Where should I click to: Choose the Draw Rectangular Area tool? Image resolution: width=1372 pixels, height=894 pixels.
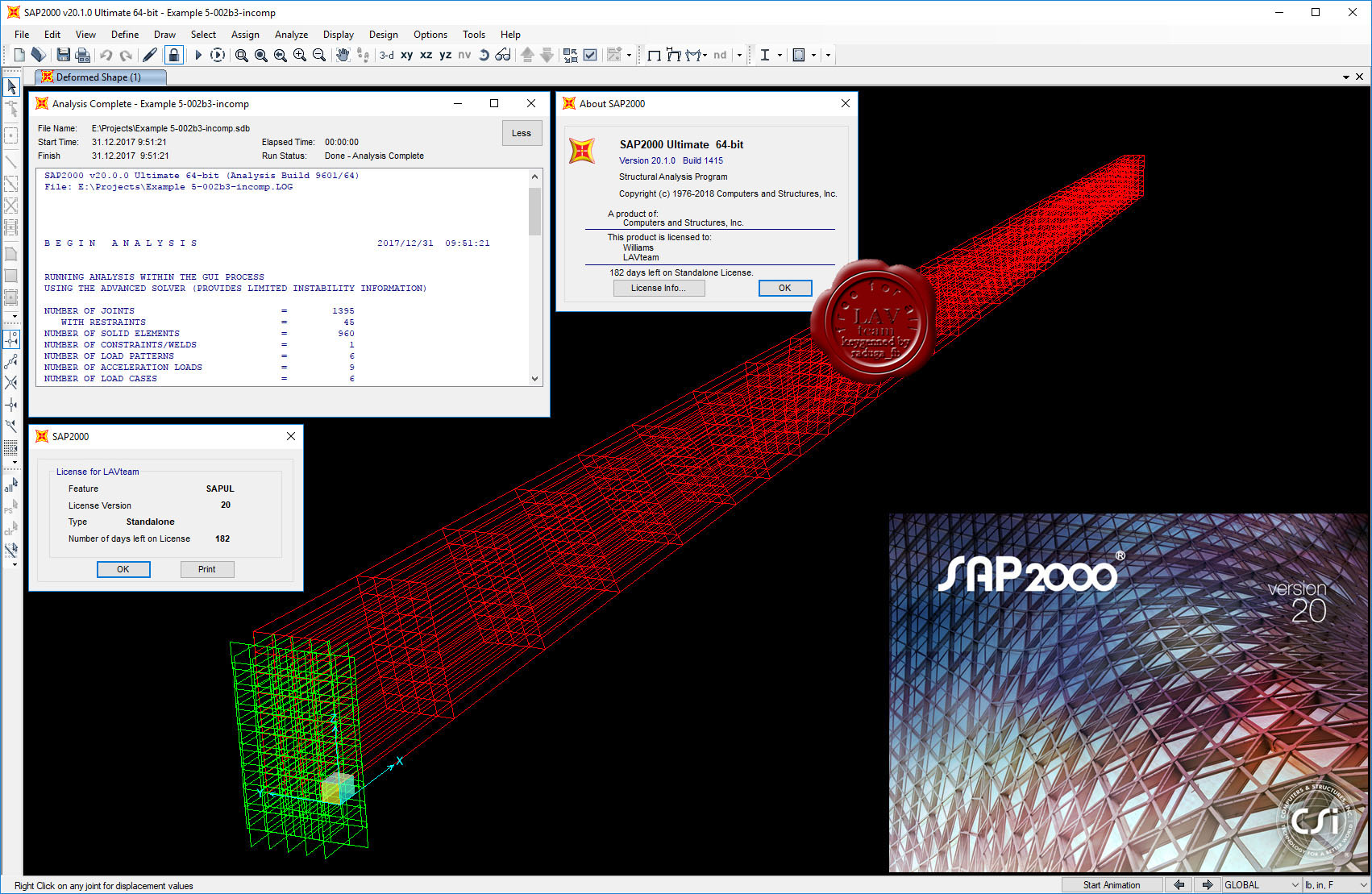coord(11,276)
